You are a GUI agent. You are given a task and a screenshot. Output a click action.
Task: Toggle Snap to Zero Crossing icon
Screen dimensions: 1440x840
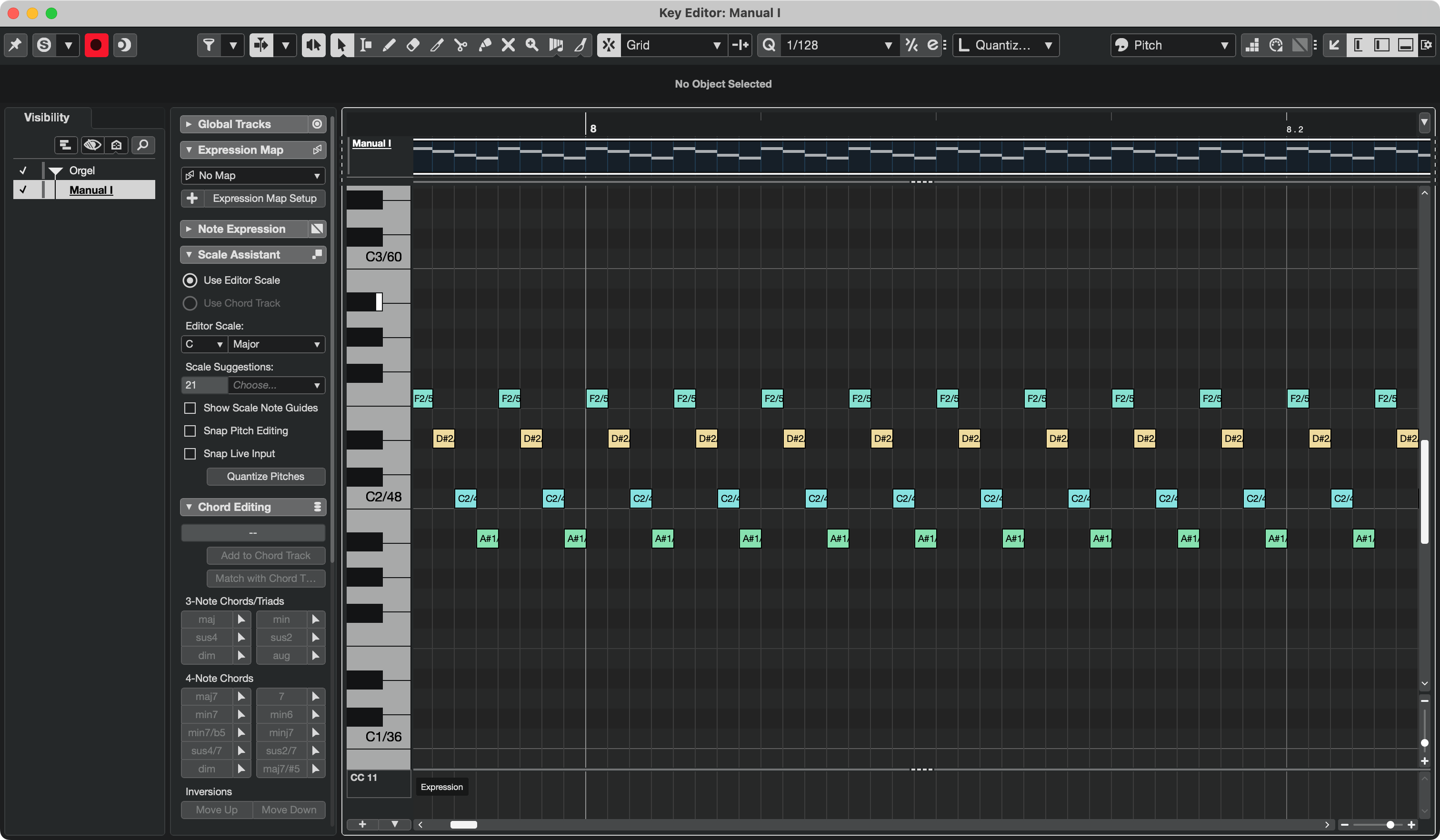coord(740,45)
